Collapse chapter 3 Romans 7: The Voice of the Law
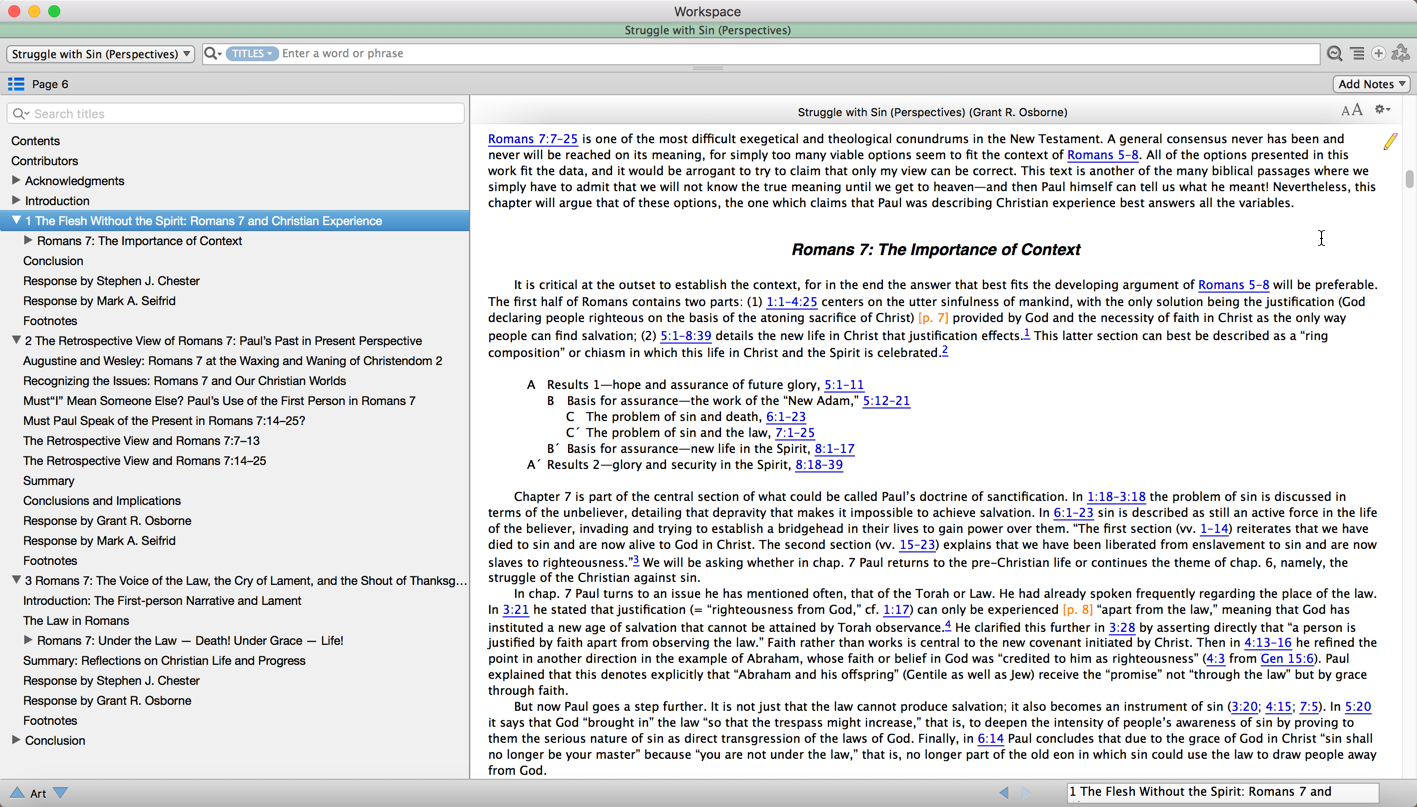The width and height of the screenshot is (1417, 807). tap(16, 580)
